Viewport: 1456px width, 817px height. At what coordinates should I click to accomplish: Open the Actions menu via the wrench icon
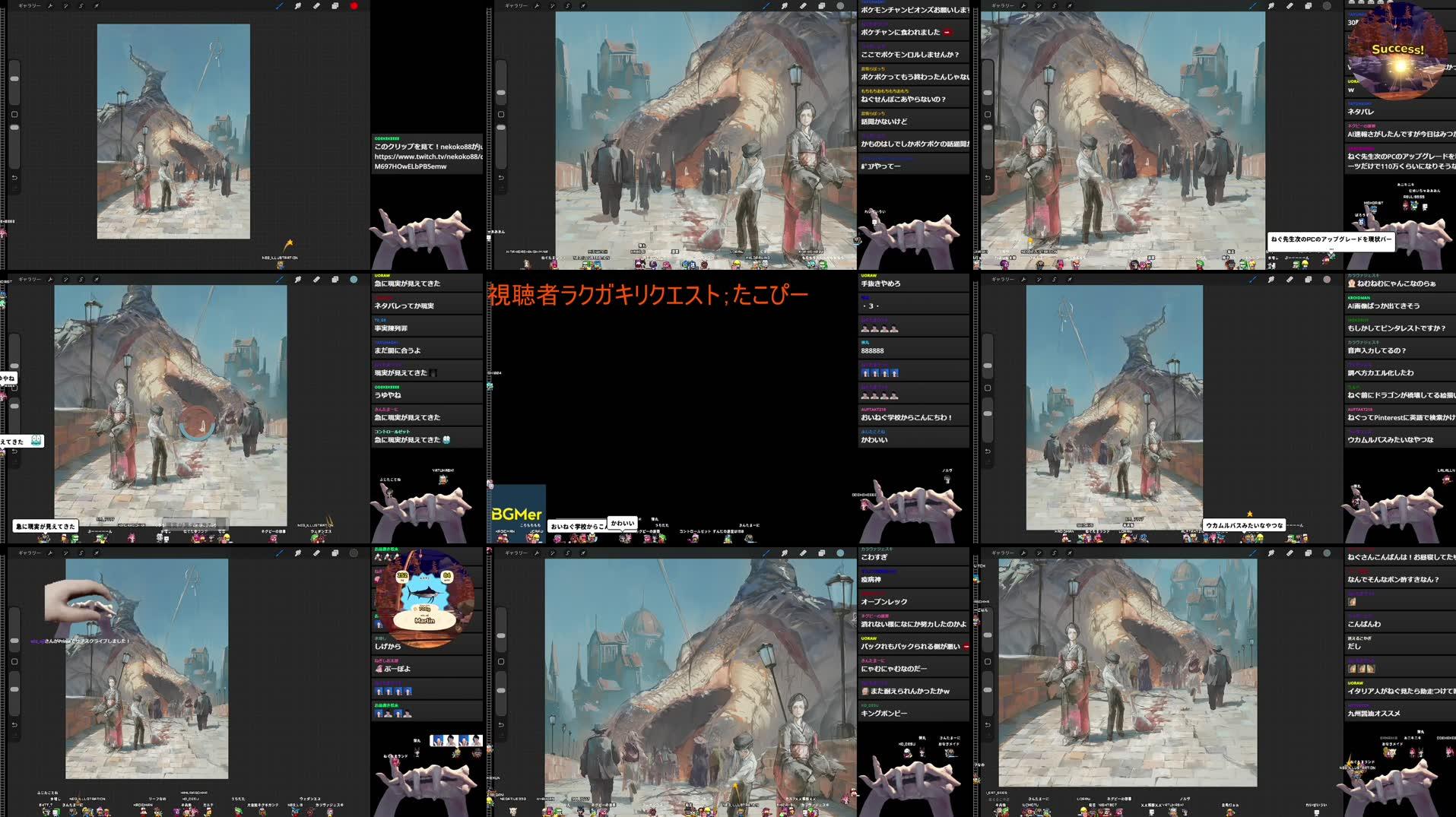[x=49, y=5]
